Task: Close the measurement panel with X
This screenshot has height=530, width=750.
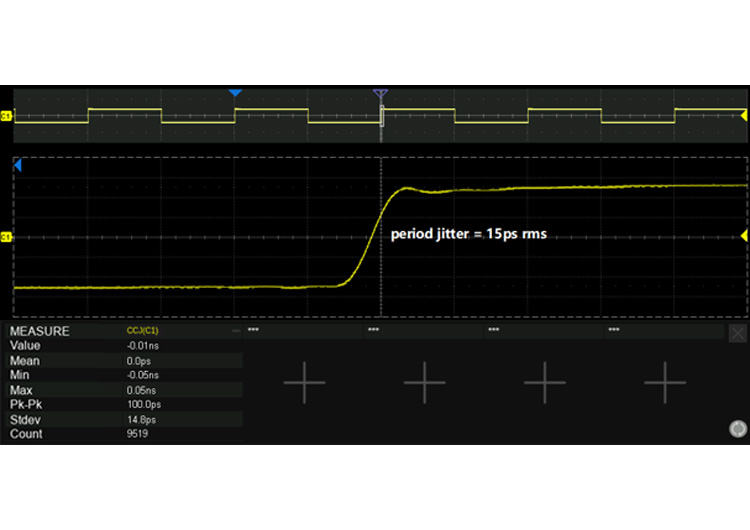Action: pos(737,333)
